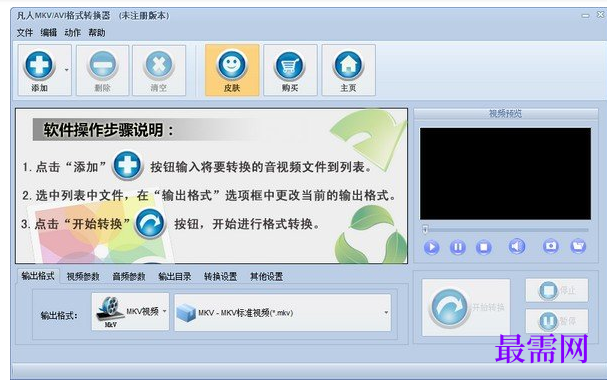
Task: Switch to the 视频参数 tab
Action: 83,276
